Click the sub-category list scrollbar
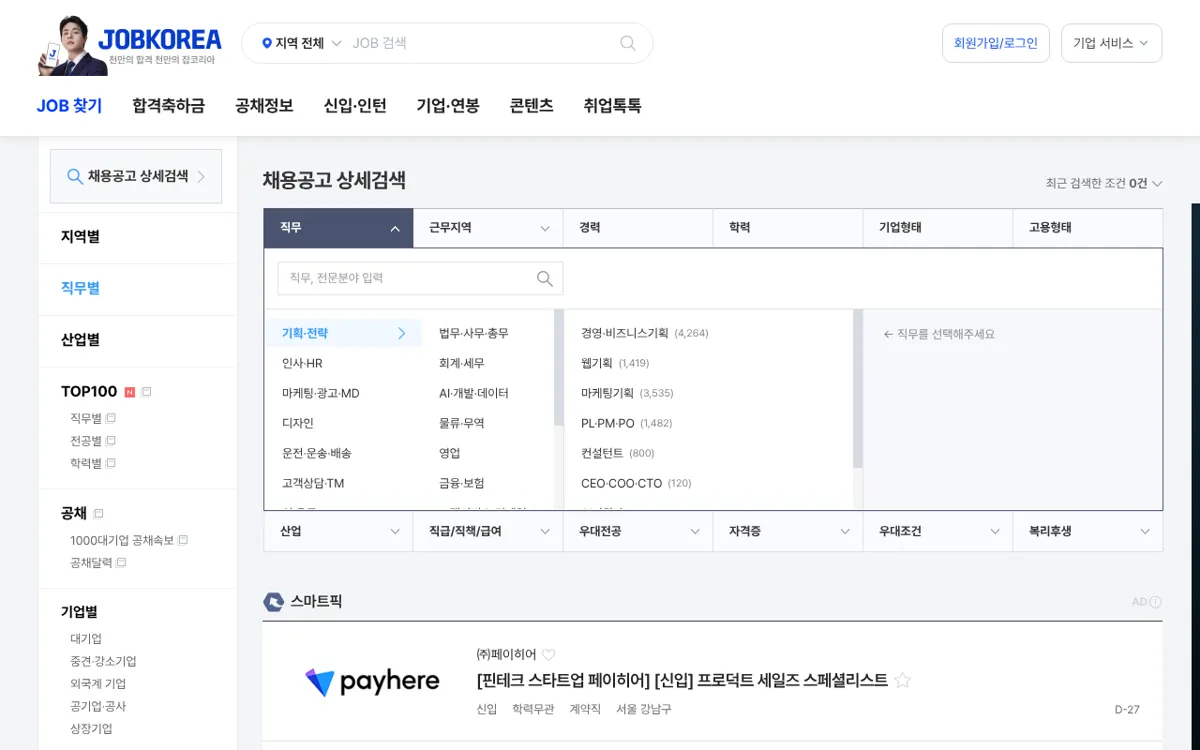Viewport: 1200px width, 750px height. (x=858, y=389)
